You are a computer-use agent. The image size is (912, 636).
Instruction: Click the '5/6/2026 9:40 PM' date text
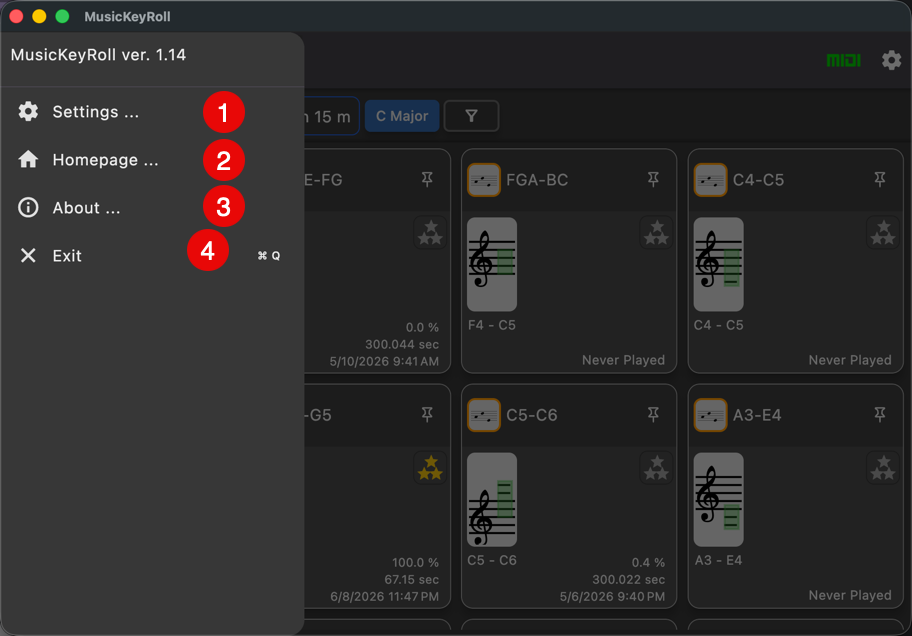click(612, 596)
